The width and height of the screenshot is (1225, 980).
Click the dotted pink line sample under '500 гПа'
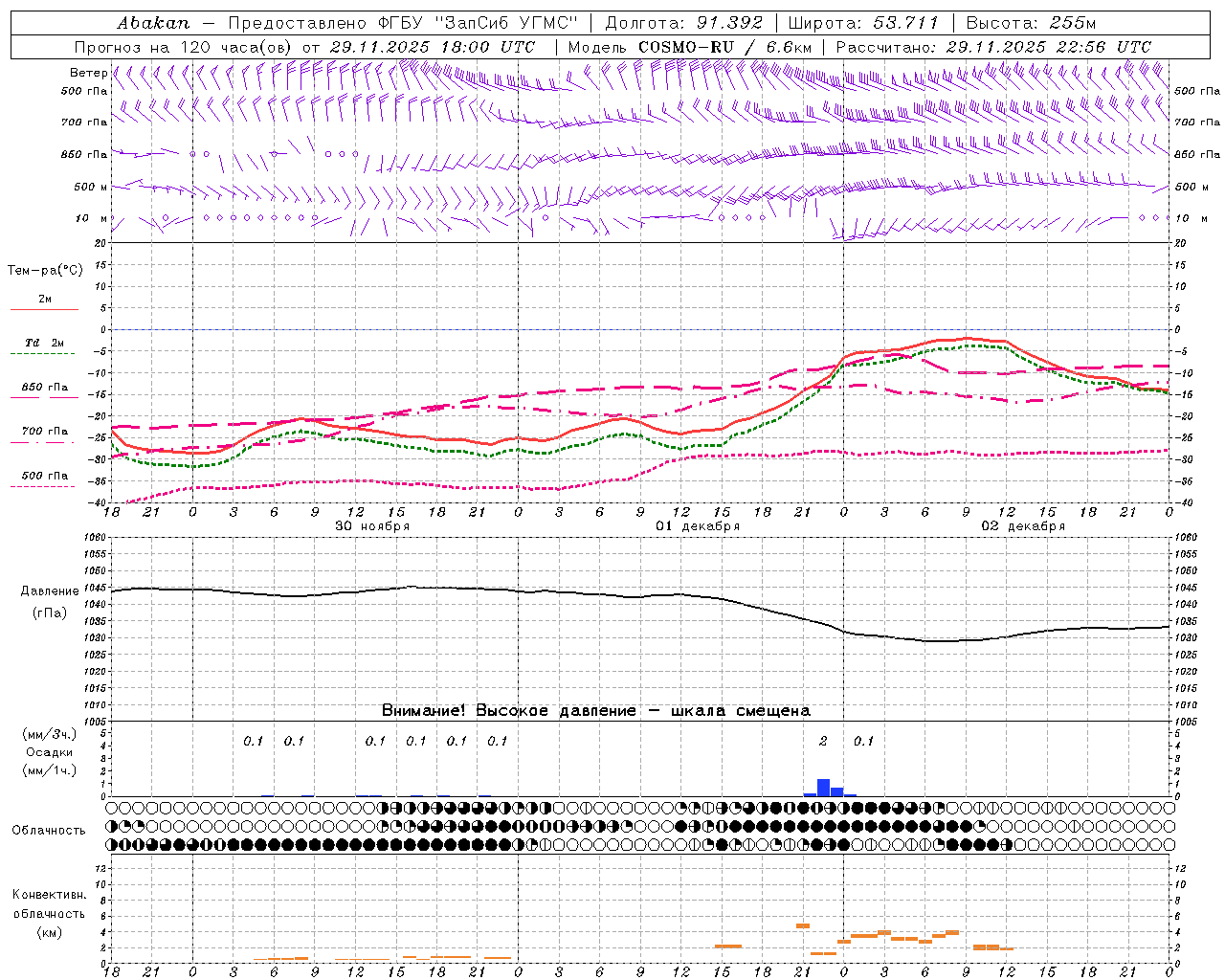(x=44, y=486)
